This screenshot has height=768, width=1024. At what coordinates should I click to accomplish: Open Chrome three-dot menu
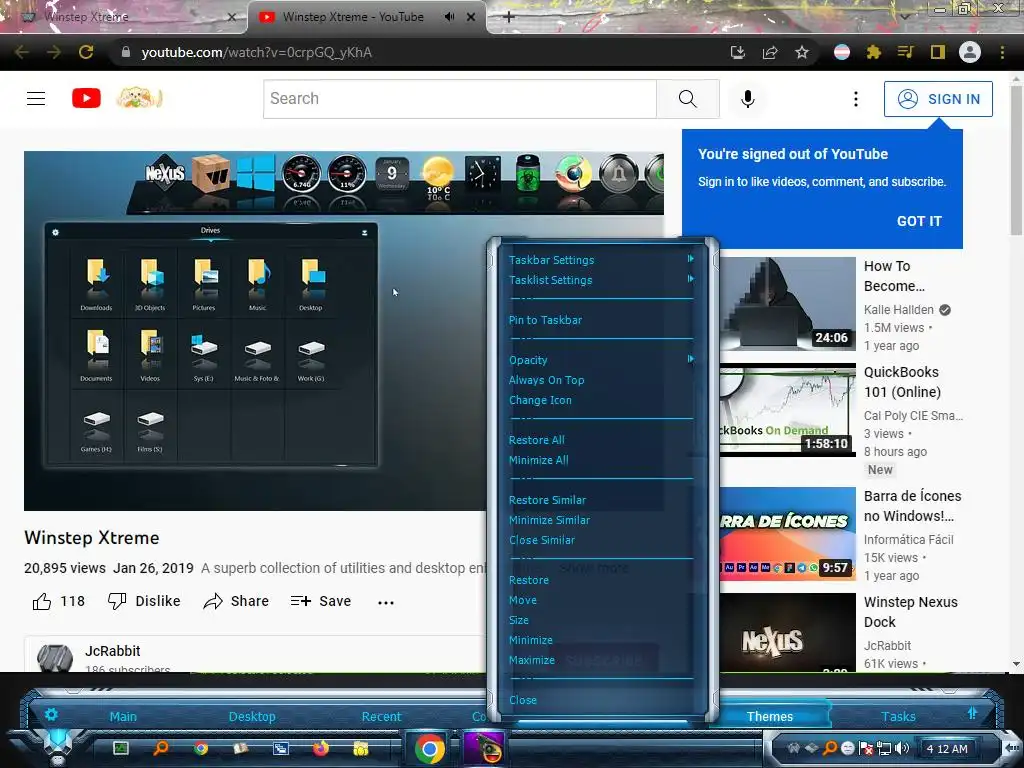(x=1002, y=52)
